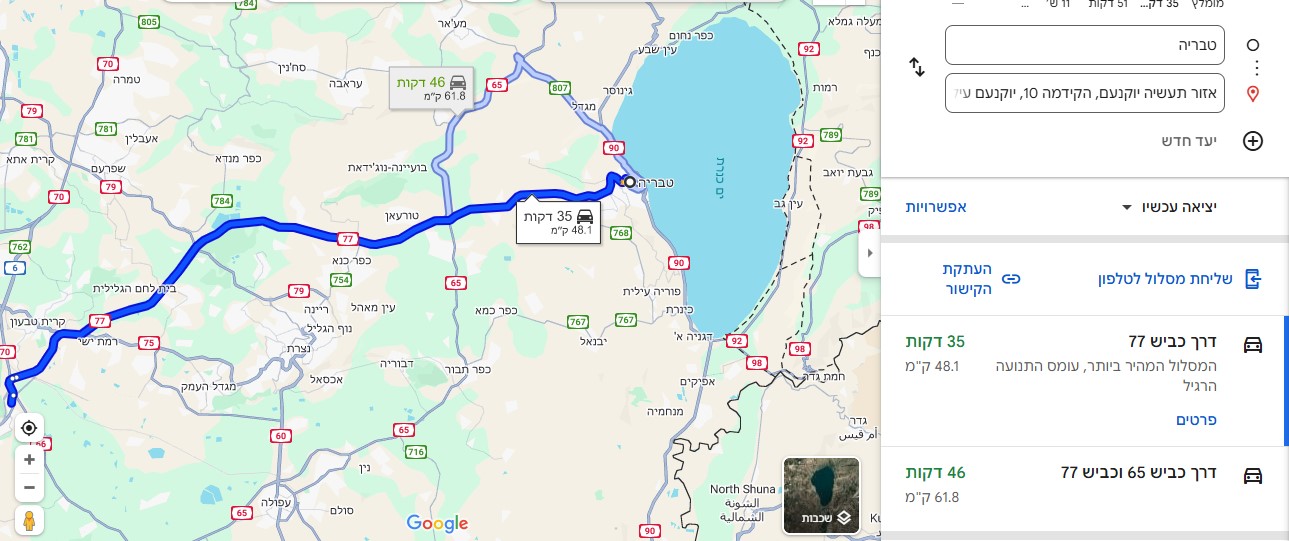Click the add destination plus icon
Image resolution: width=1289 pixels, height=541 pixels.
1252,141
